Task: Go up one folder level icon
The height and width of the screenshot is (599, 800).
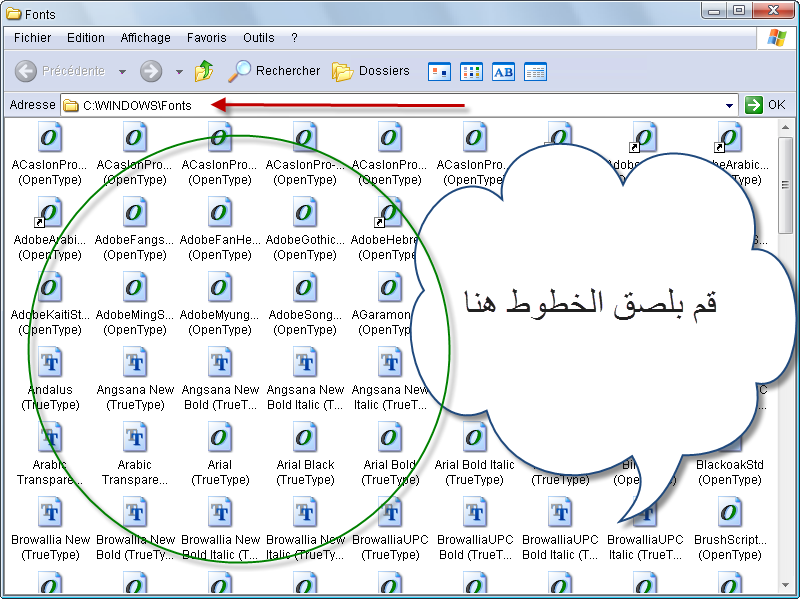Action: point(204,71)
